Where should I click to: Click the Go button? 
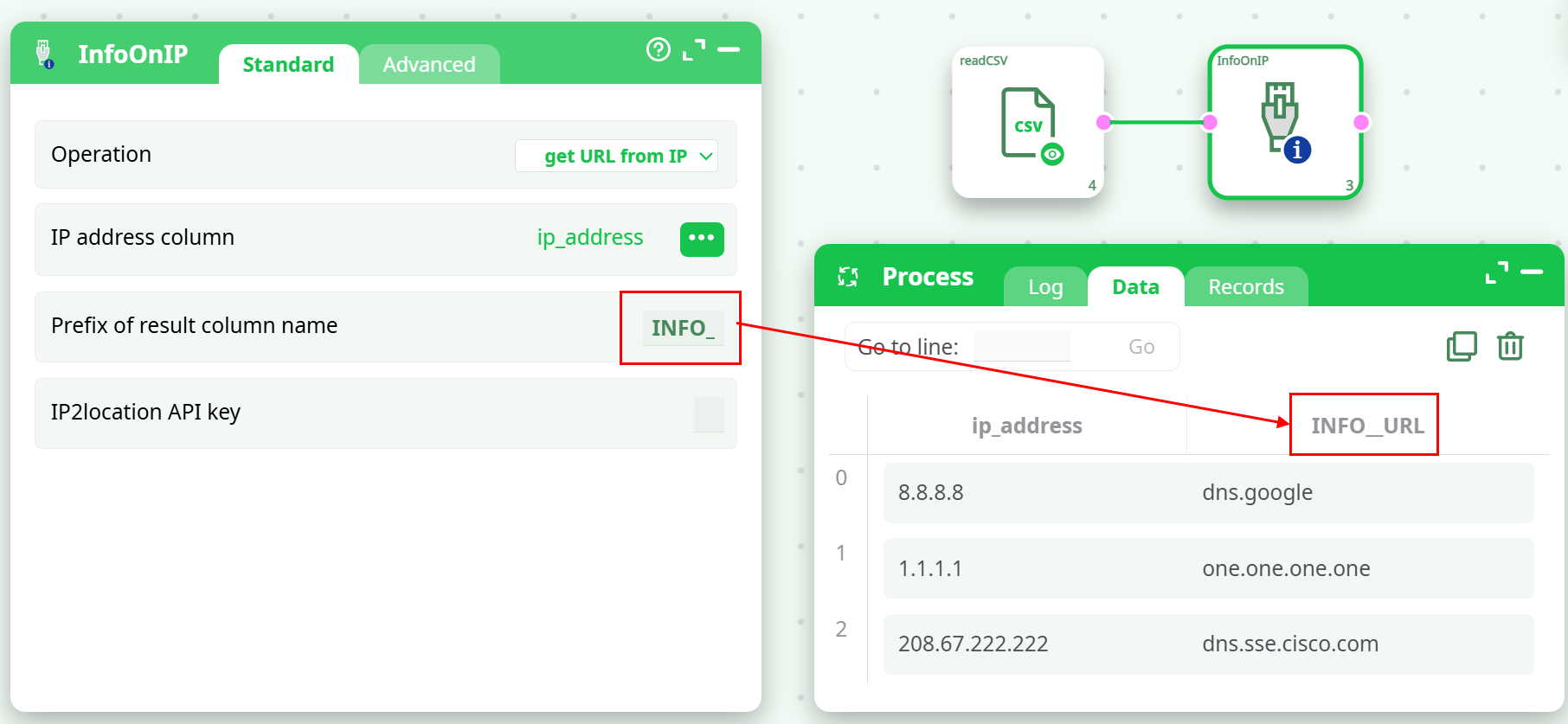pos(1141,347)
